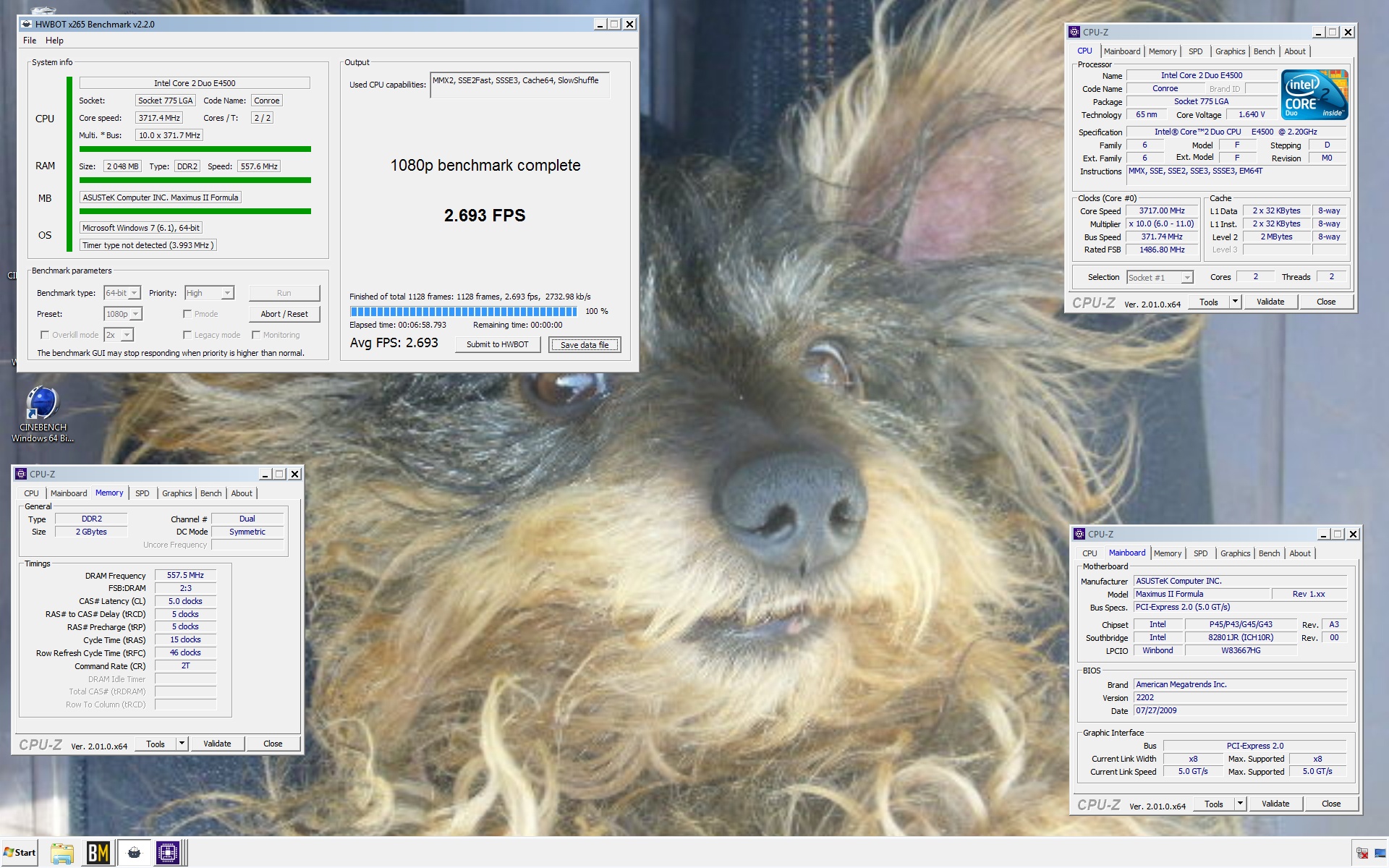Screen dimensions: 1389x868
Task: Expand Tools arrow in Mainboard window of CPU-Z
Action: 1240,804
